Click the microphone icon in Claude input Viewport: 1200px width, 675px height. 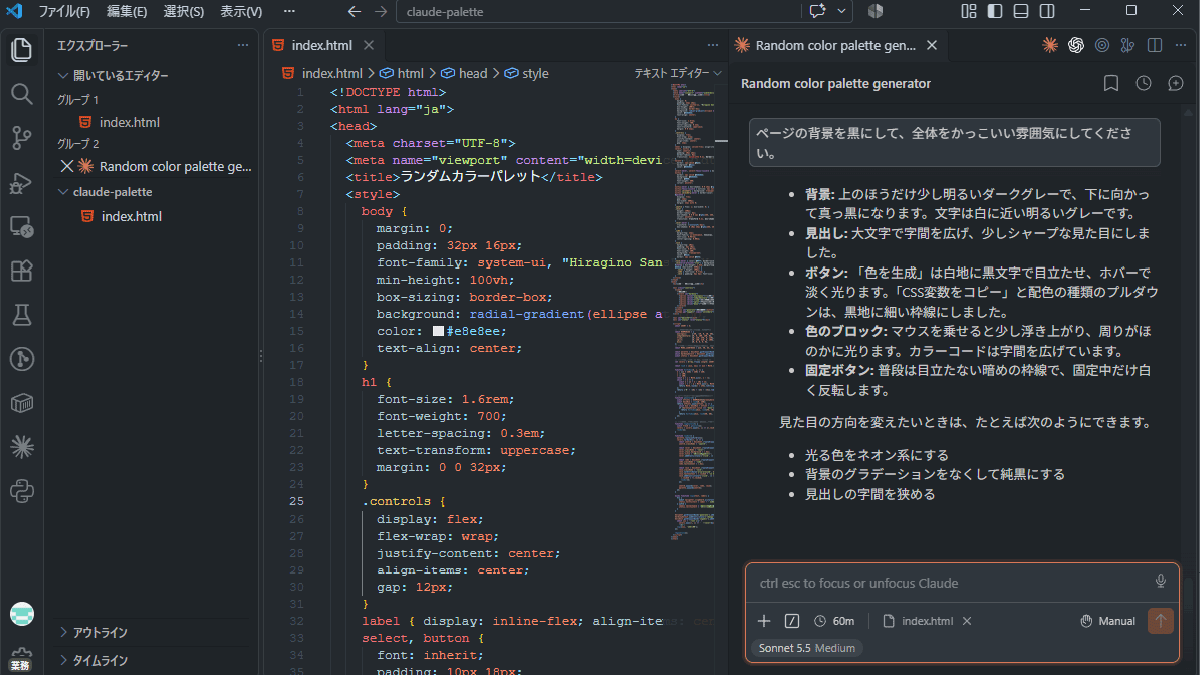tap(1161, 582)
